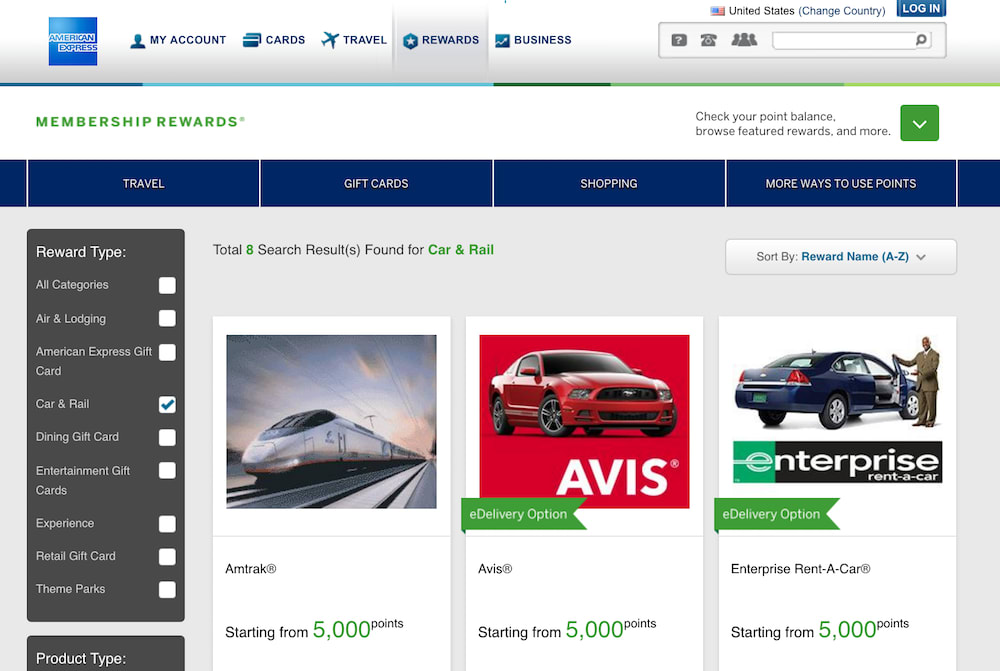Screen dimensions: 1000x671
Task: Expand the green point balance chevron
Action: pyautogui.click(x=919, y=123)
